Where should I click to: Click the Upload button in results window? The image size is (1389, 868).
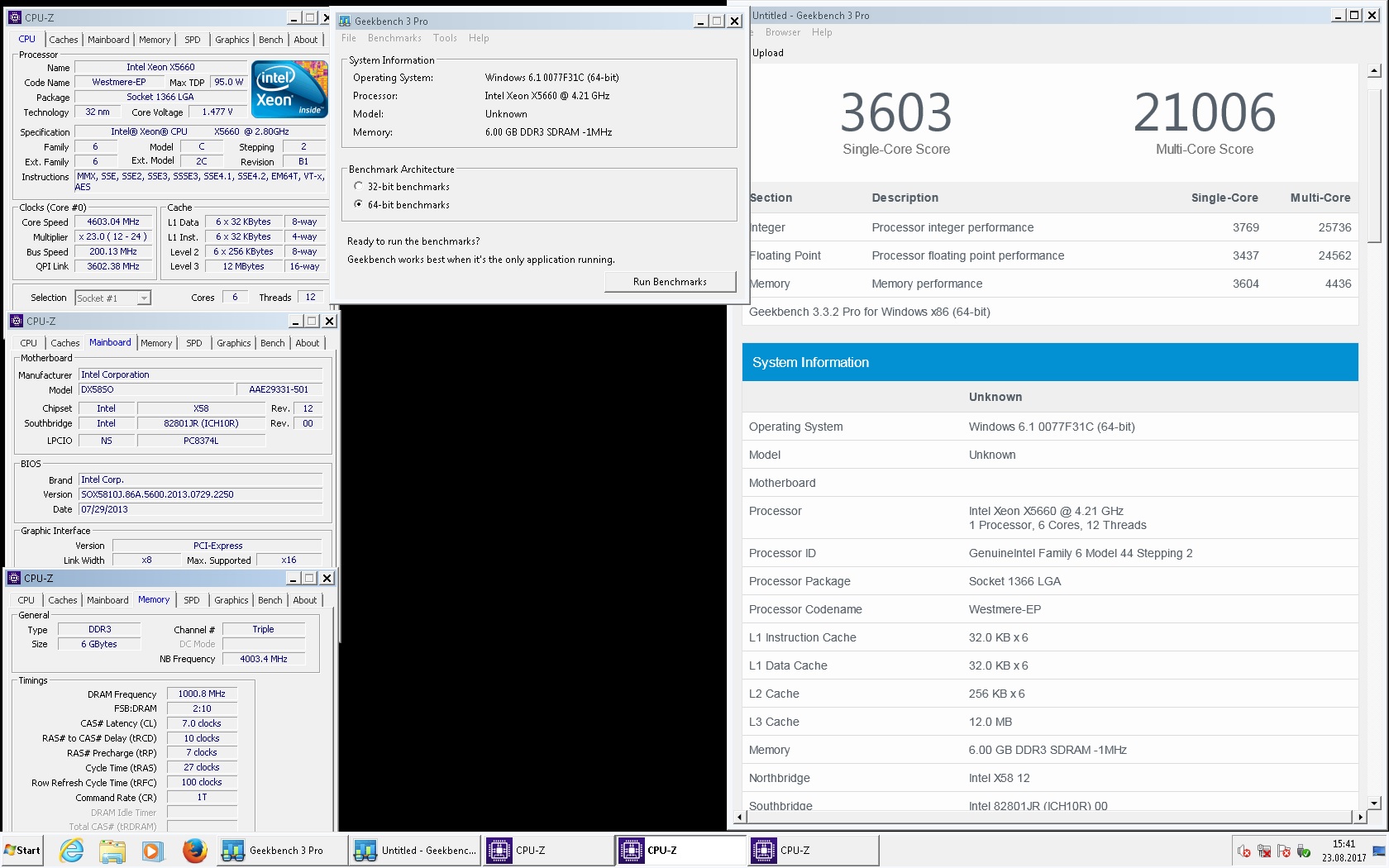point(768,53)
